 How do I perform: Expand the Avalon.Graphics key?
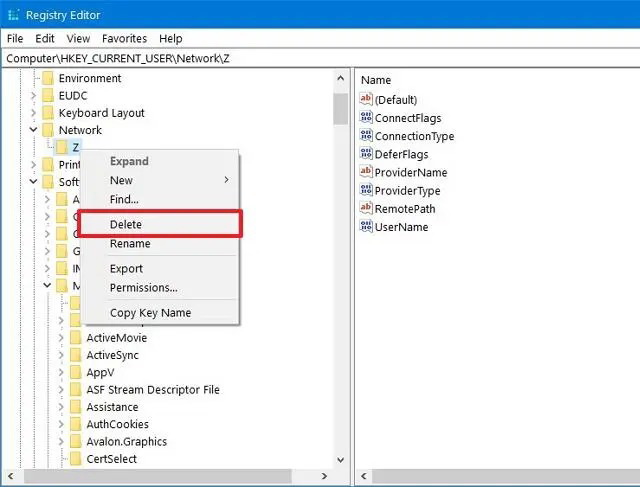click(x=61, y=442)
